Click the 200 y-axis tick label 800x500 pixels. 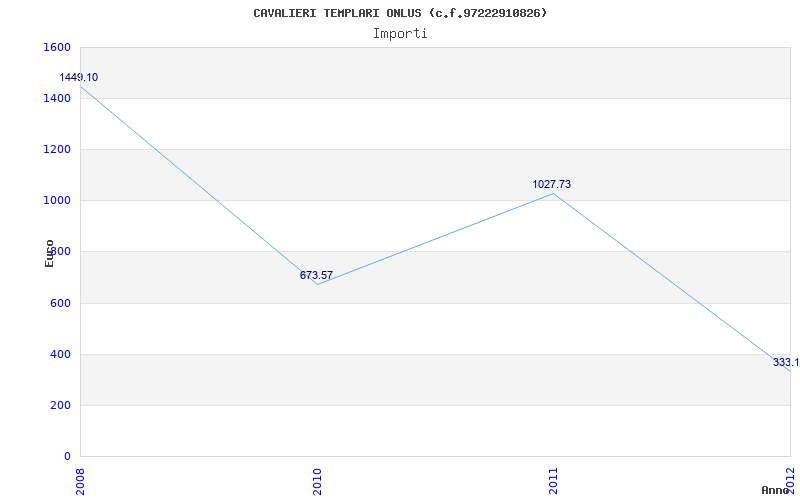coord(60,406)
